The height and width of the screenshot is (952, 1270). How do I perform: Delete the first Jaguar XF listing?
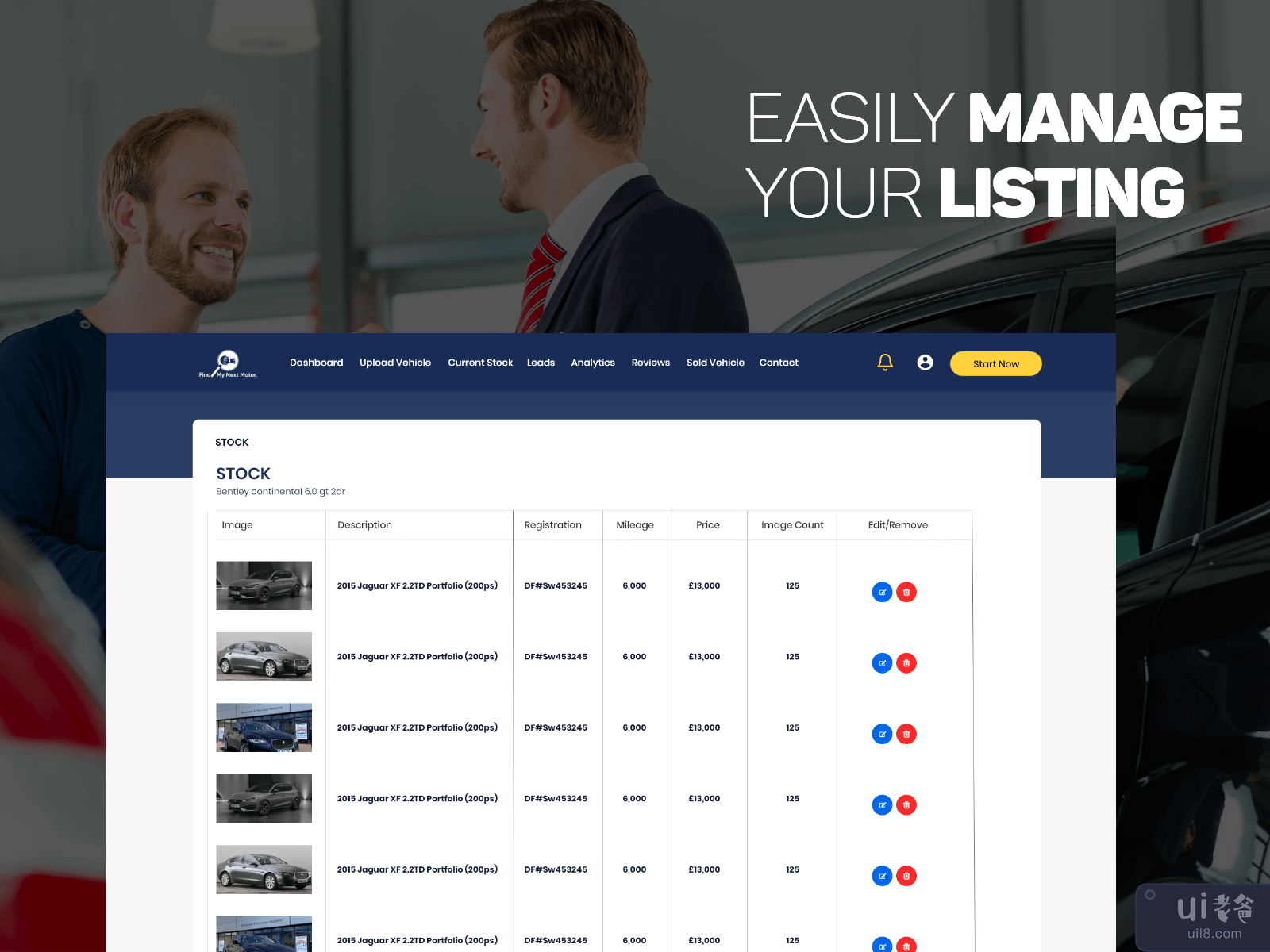click(906, 593)
